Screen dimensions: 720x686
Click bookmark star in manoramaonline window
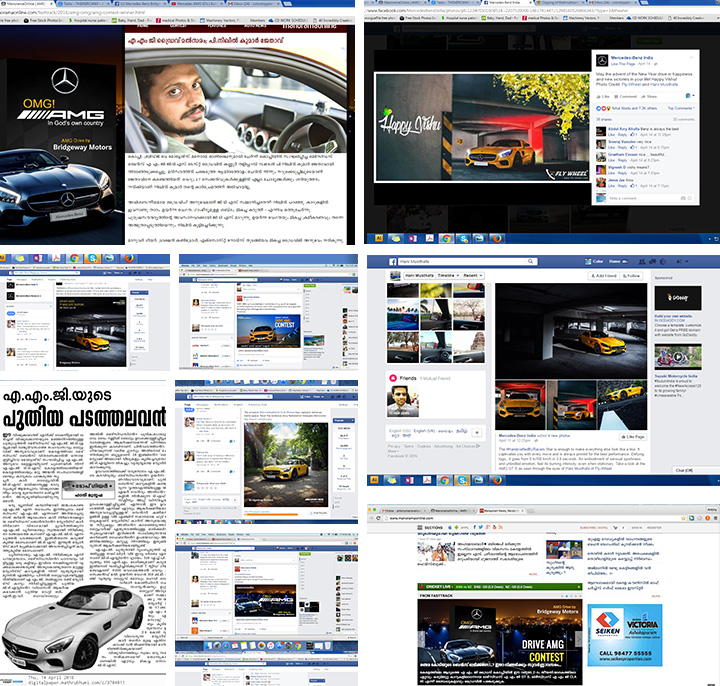683,518
